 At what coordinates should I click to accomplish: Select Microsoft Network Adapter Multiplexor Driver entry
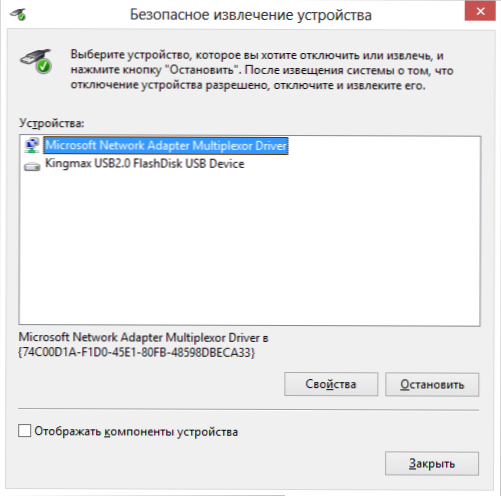tap(166, 146)
